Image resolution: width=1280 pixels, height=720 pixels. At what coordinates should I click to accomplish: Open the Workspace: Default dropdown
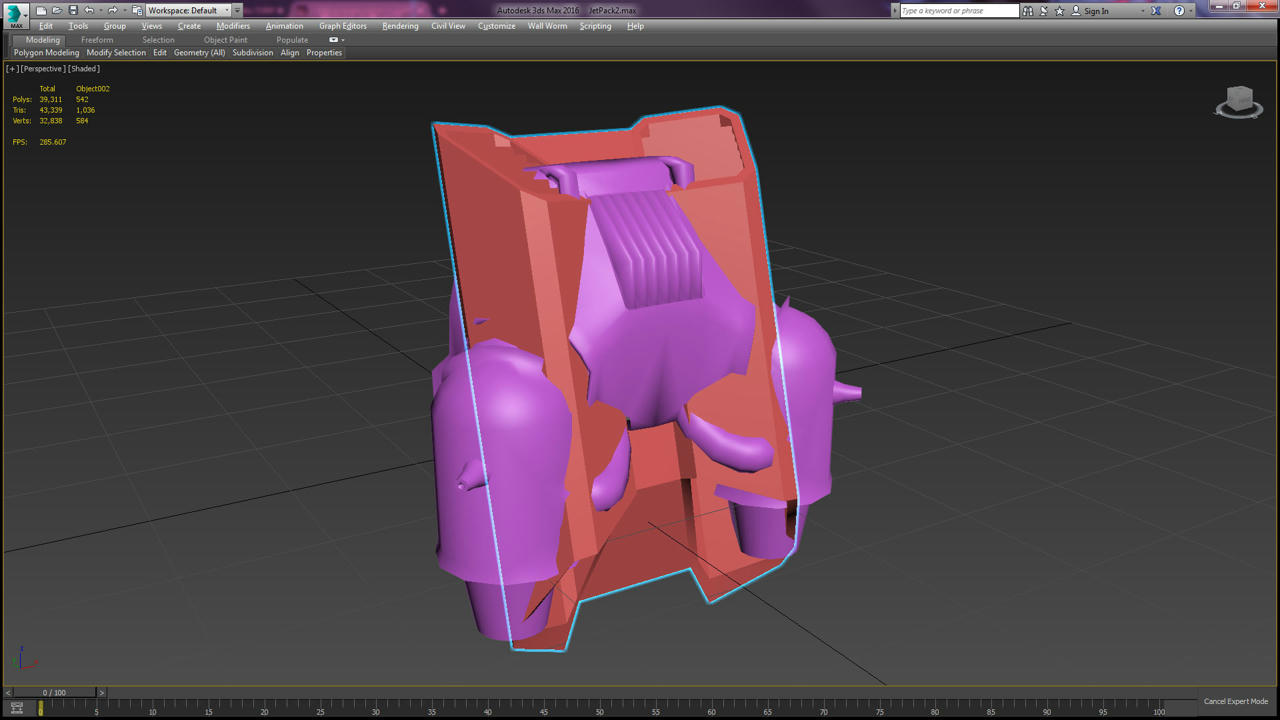(x=188, y=10)
